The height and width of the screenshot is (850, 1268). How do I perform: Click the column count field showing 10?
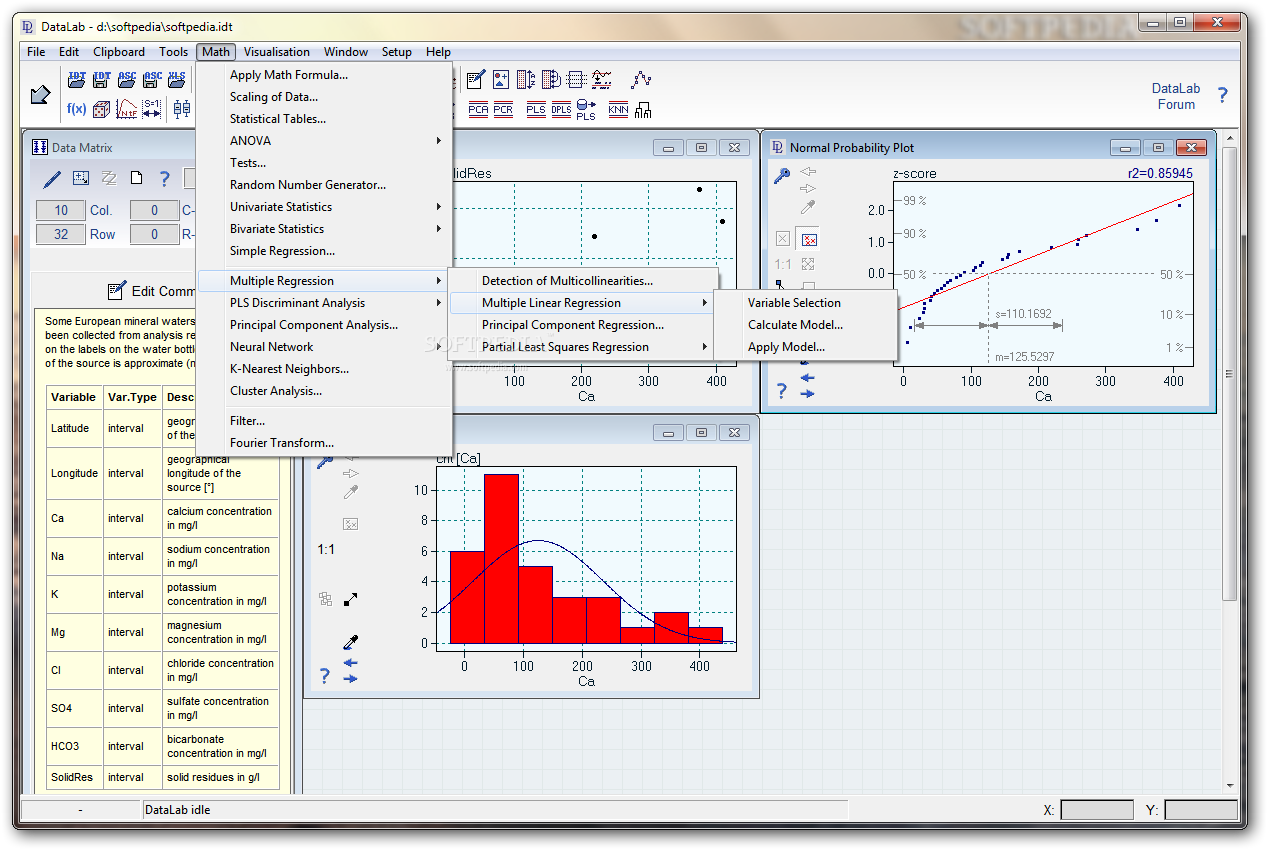tap(62, 210)
